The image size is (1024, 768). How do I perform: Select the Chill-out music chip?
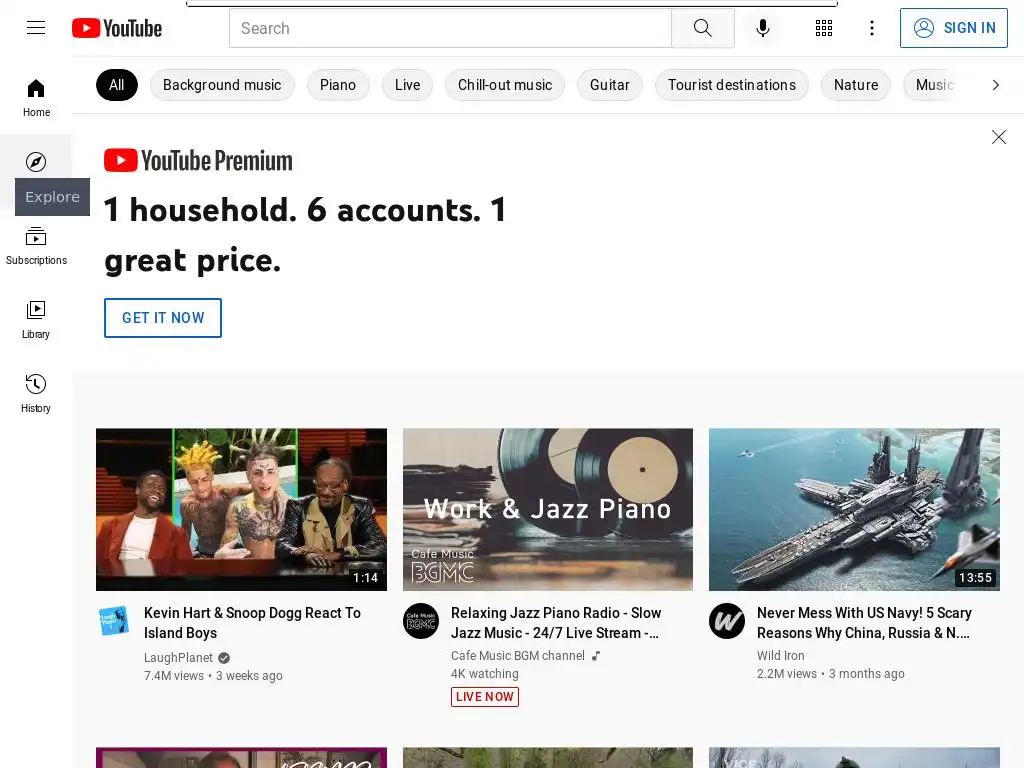tap(505, 85)
